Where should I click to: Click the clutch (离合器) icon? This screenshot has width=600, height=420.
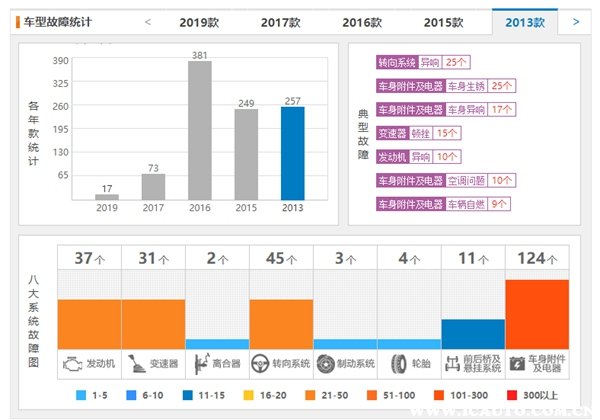pos(201,362)
